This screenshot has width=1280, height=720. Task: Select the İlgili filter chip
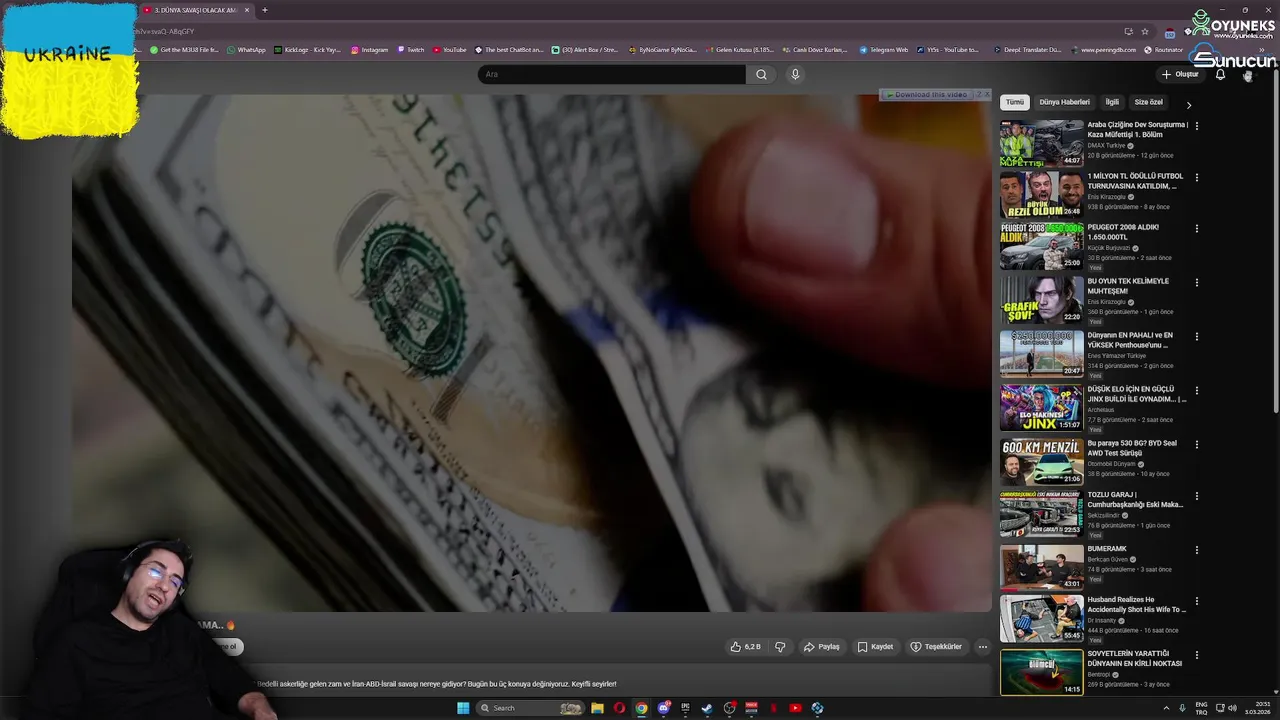(1112, 102)
